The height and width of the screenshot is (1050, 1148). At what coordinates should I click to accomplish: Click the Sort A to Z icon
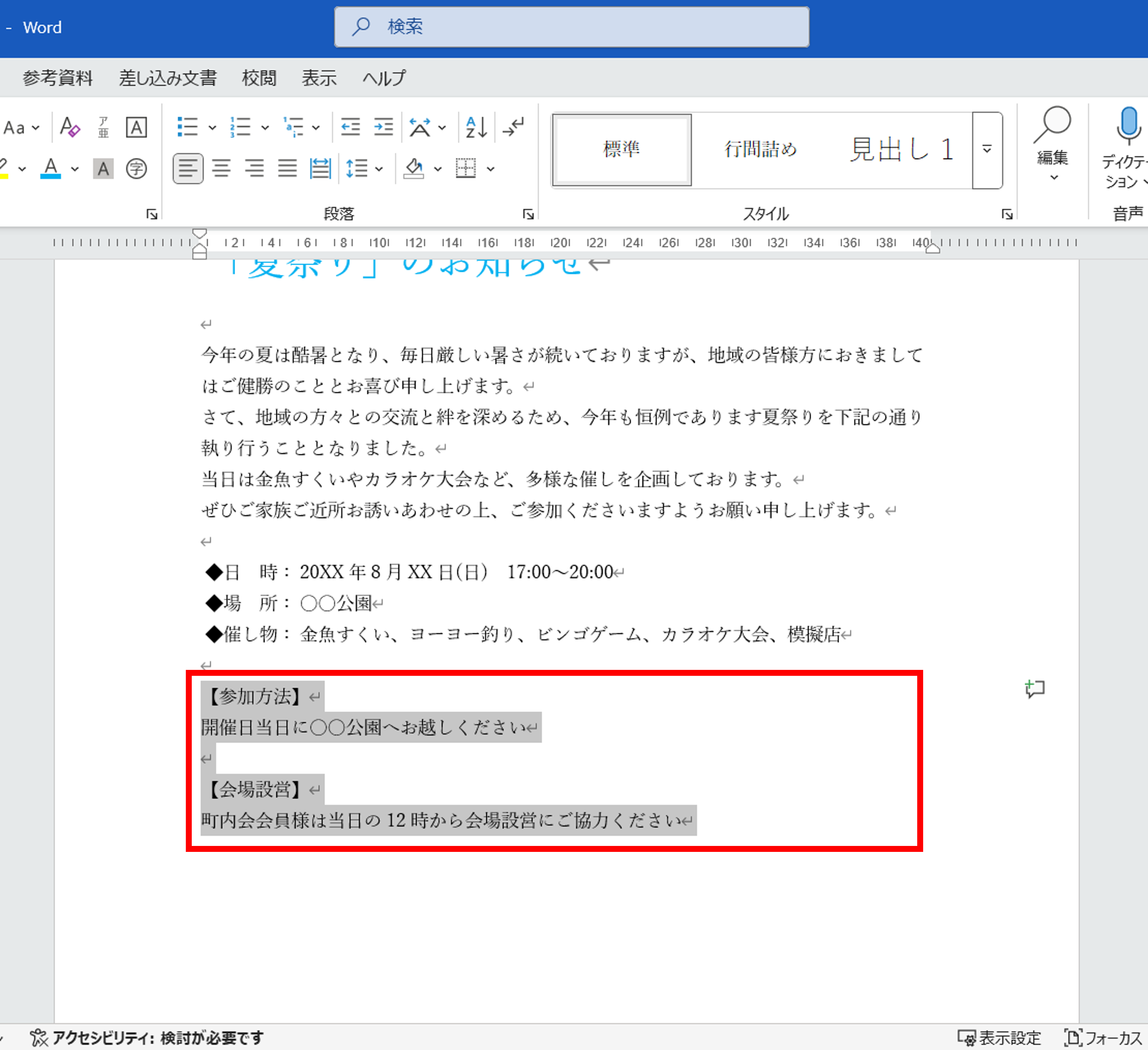[x=476, y=127]
